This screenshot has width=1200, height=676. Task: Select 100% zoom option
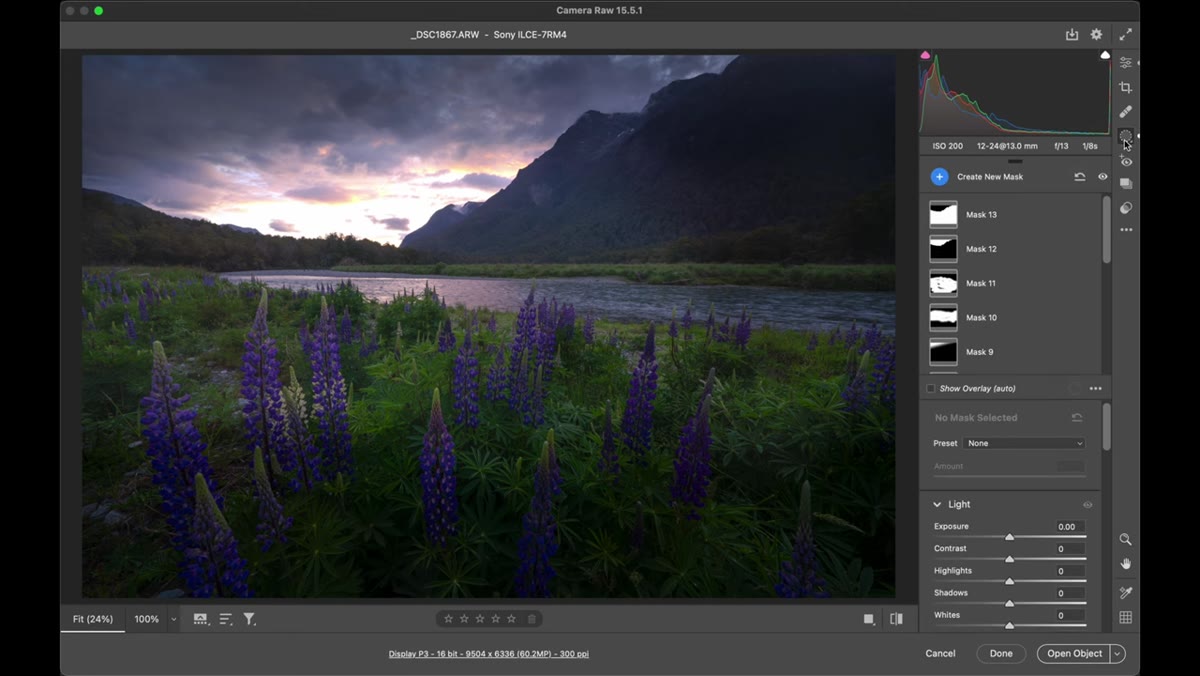[x=147, y=619]
